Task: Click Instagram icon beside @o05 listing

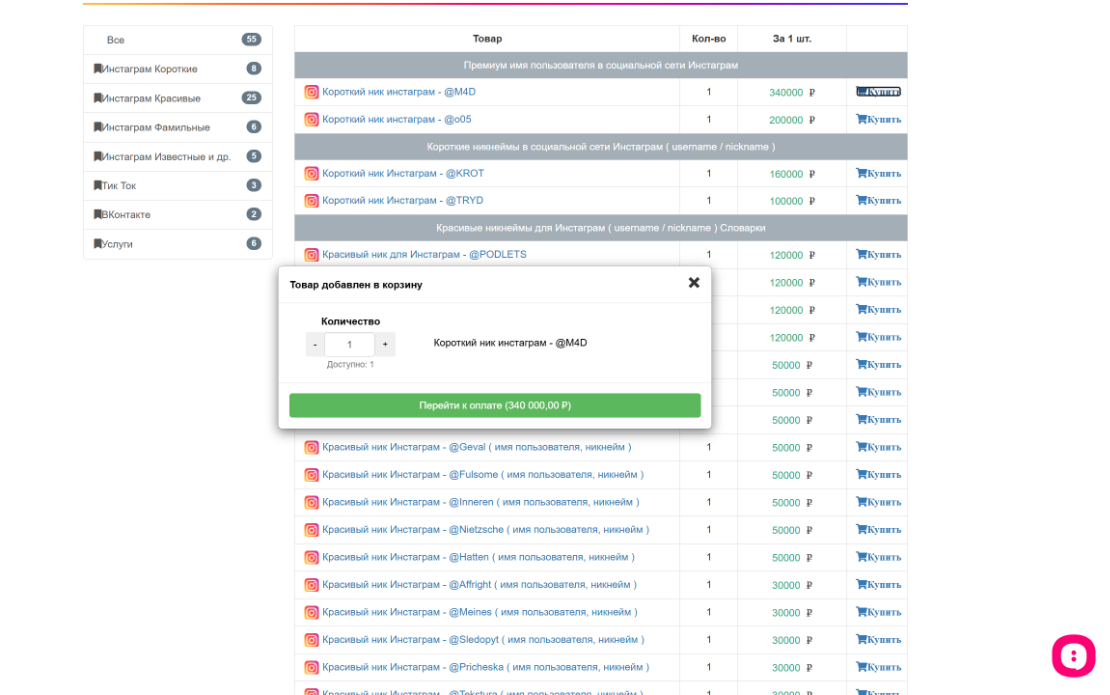Action: tap(311, 120)
